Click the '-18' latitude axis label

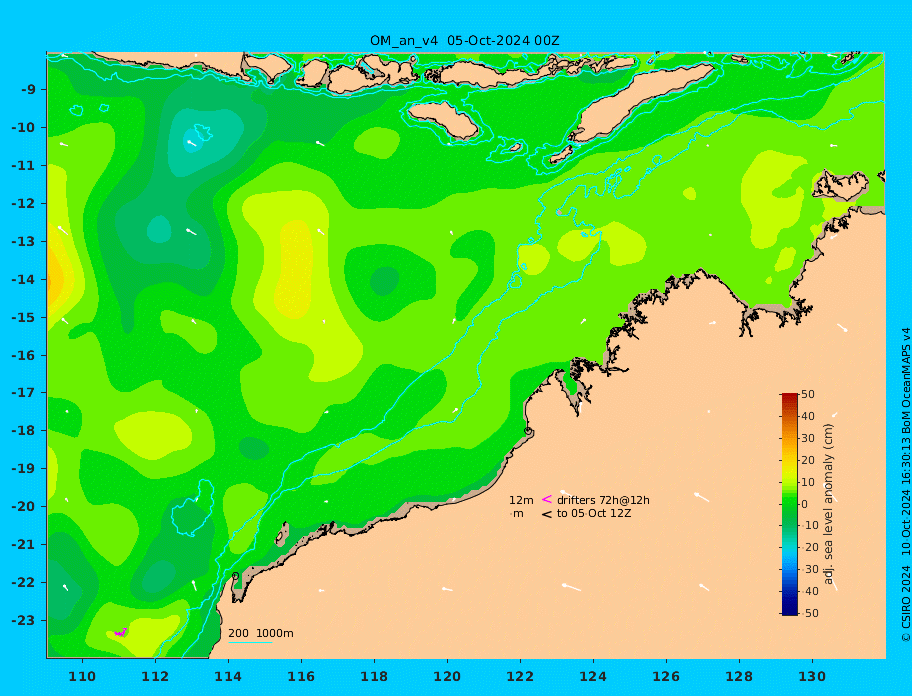click(x=24, y=431)
